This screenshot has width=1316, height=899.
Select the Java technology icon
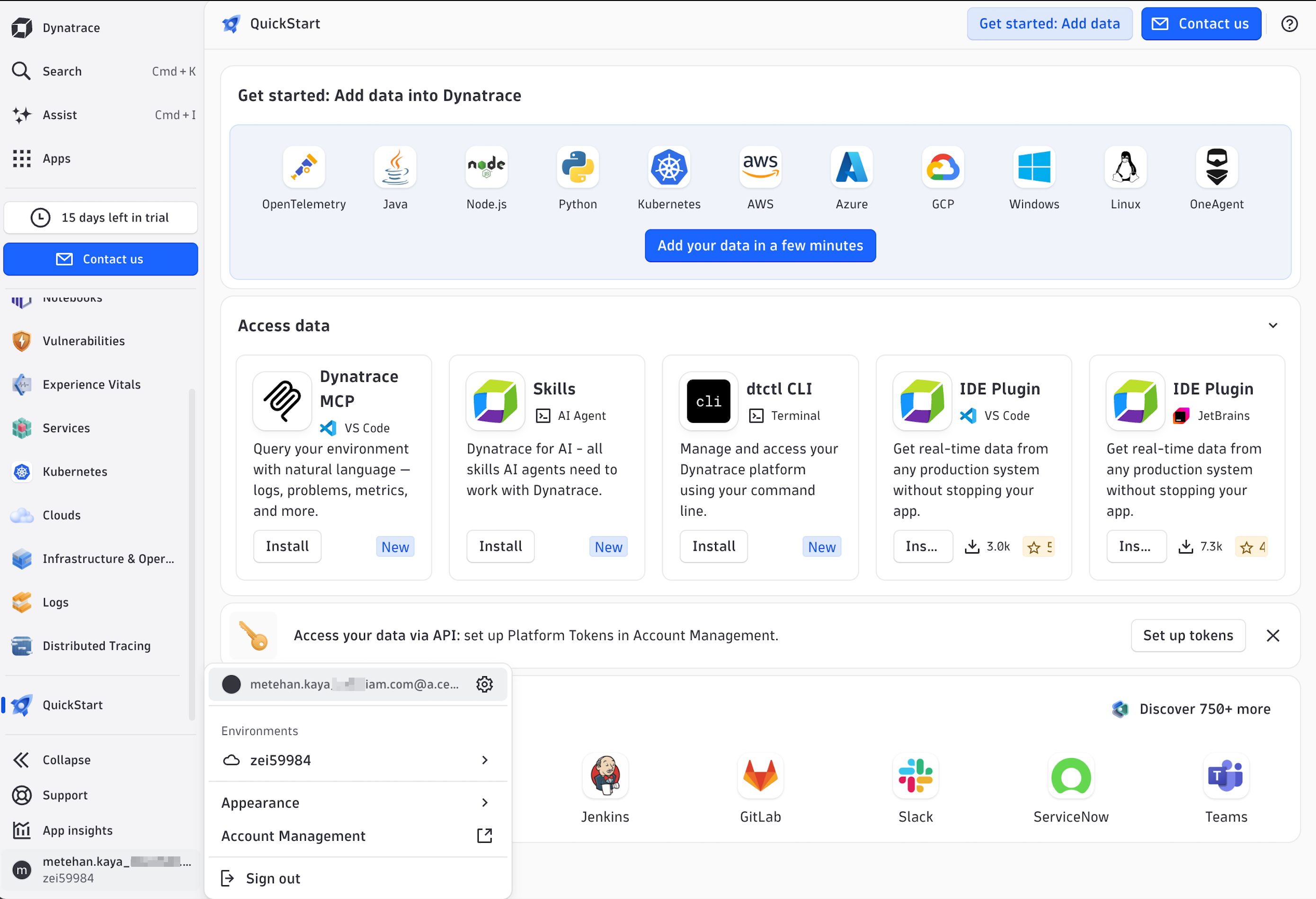(x=395, y=167)
